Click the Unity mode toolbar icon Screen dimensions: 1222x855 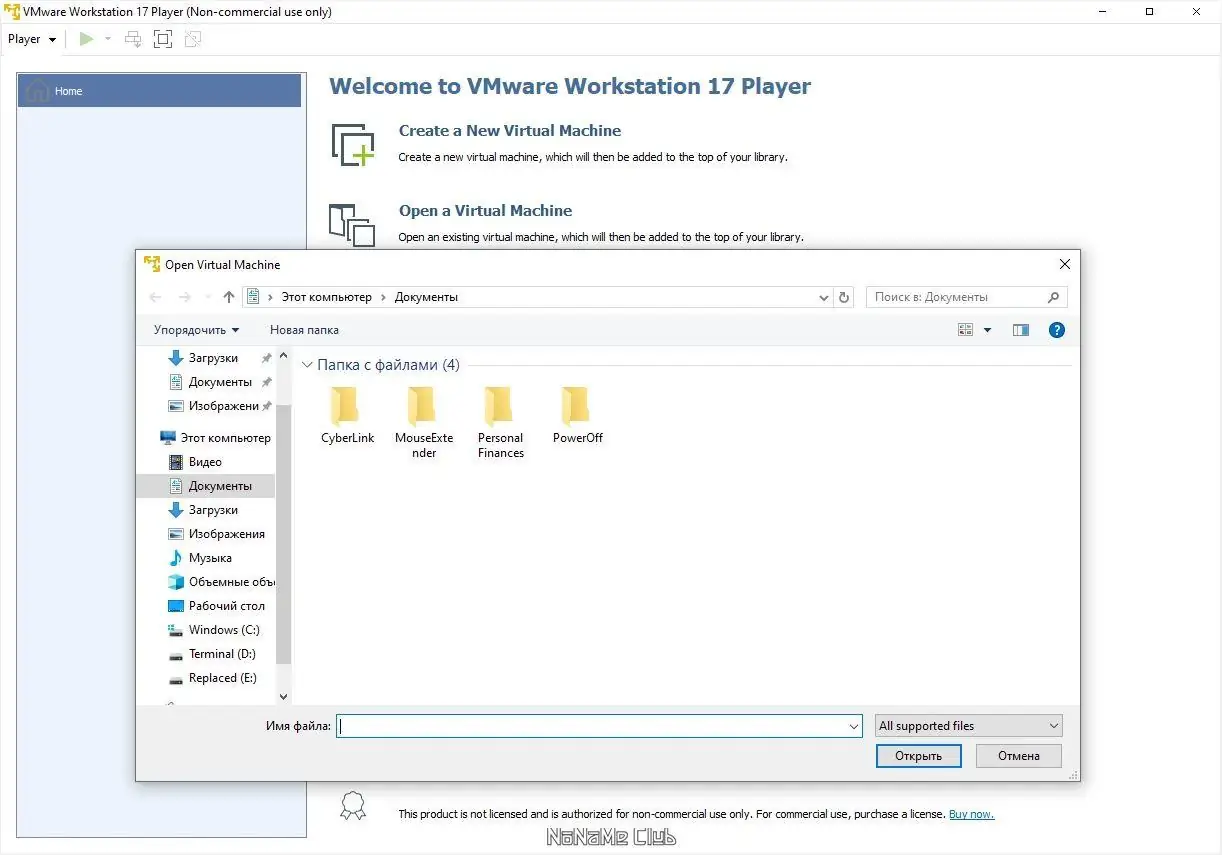193,39
